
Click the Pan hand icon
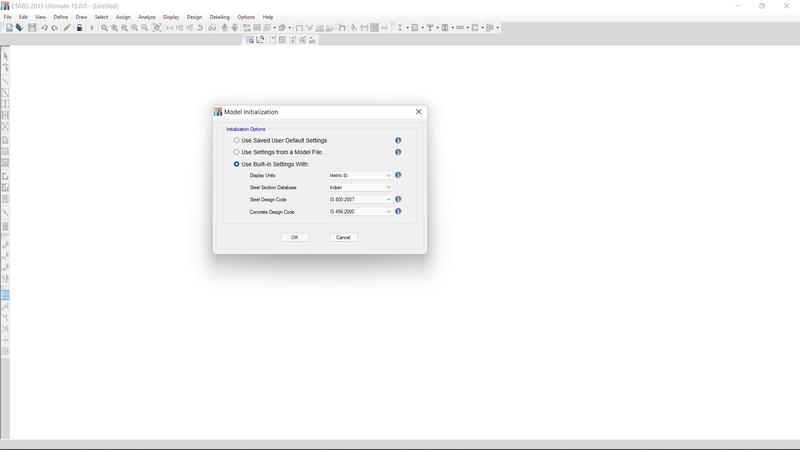pos(157,28)
